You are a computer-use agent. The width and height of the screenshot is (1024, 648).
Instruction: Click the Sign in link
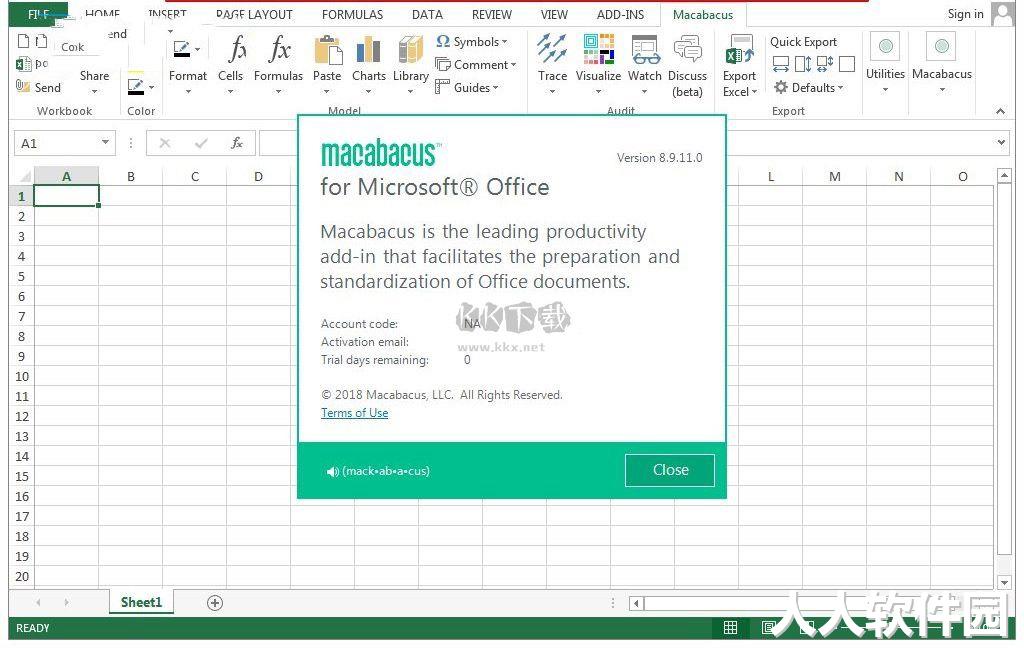(965, 14)
